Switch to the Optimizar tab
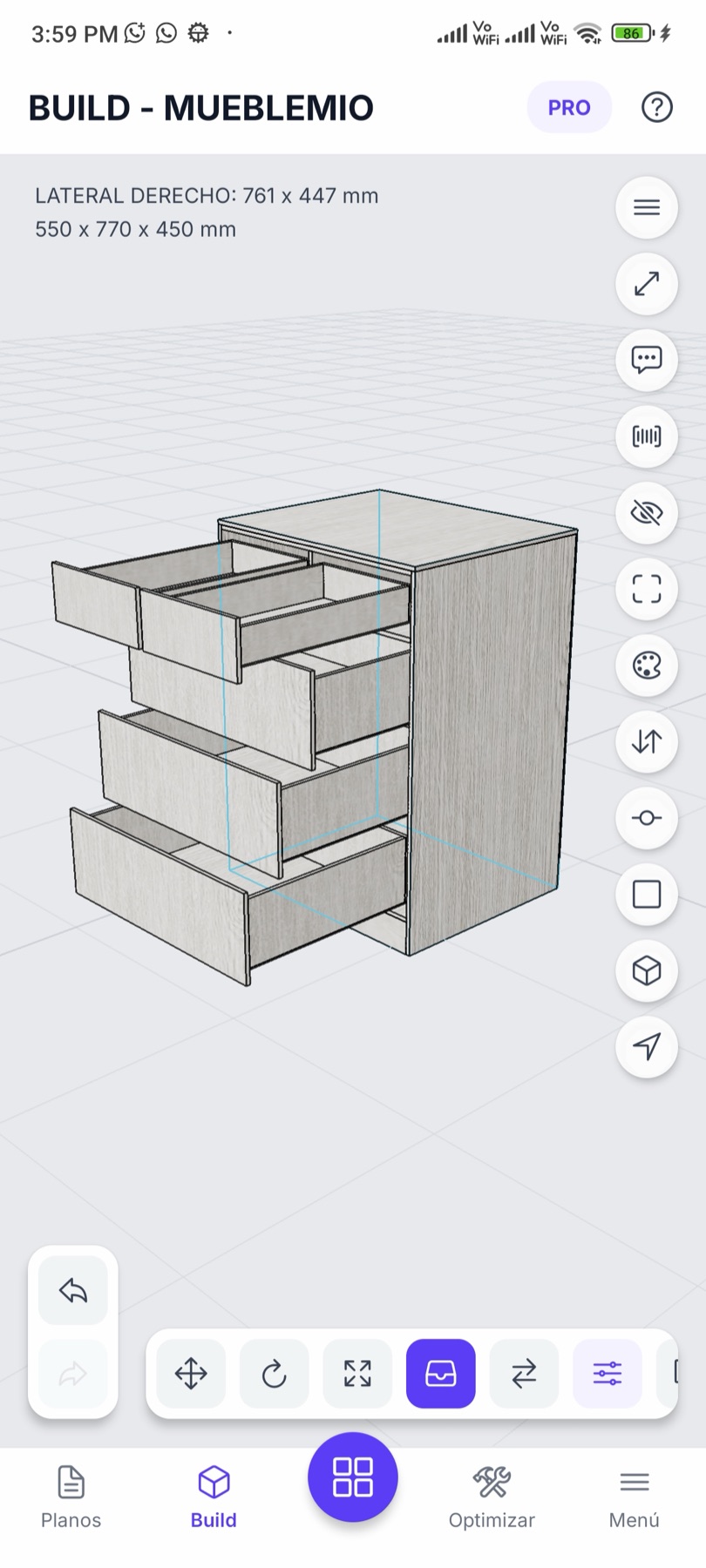This screenshot has width=706, height=1568. [492, 1498]
